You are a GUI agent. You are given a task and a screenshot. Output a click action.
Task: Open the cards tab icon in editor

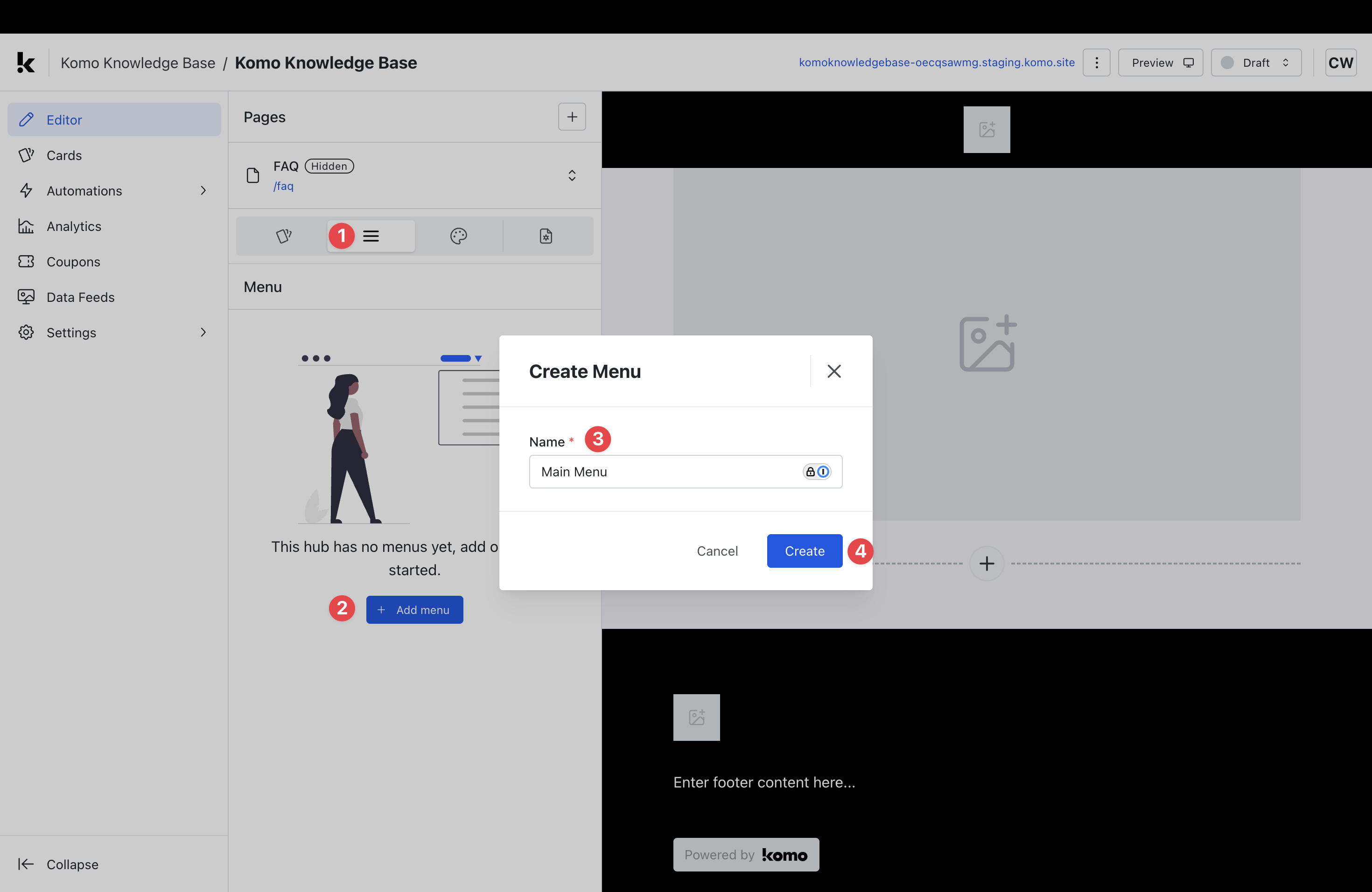point(283,236)
